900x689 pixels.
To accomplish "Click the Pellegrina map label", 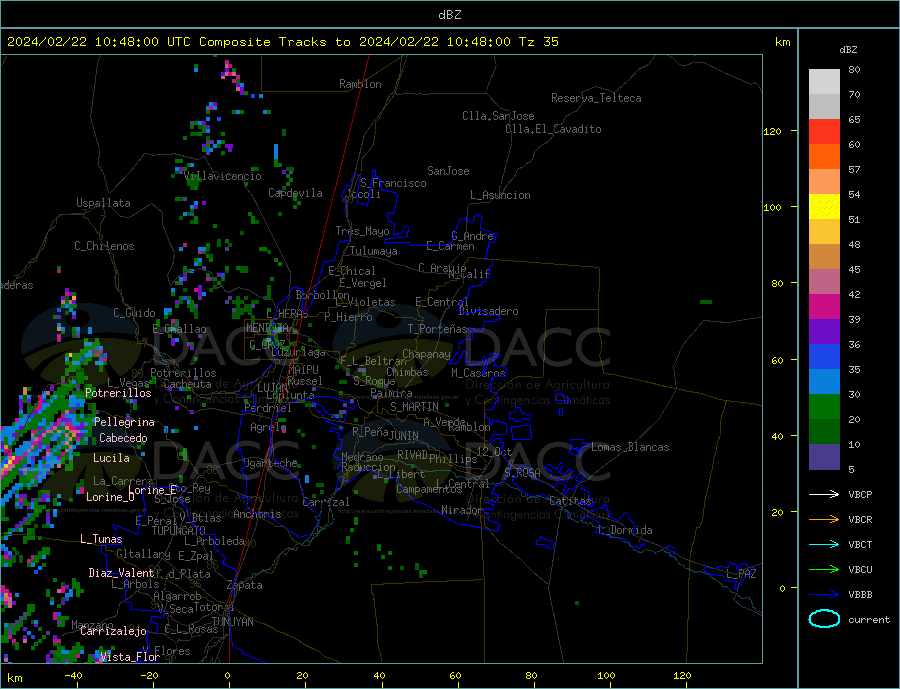I will 124,422.
